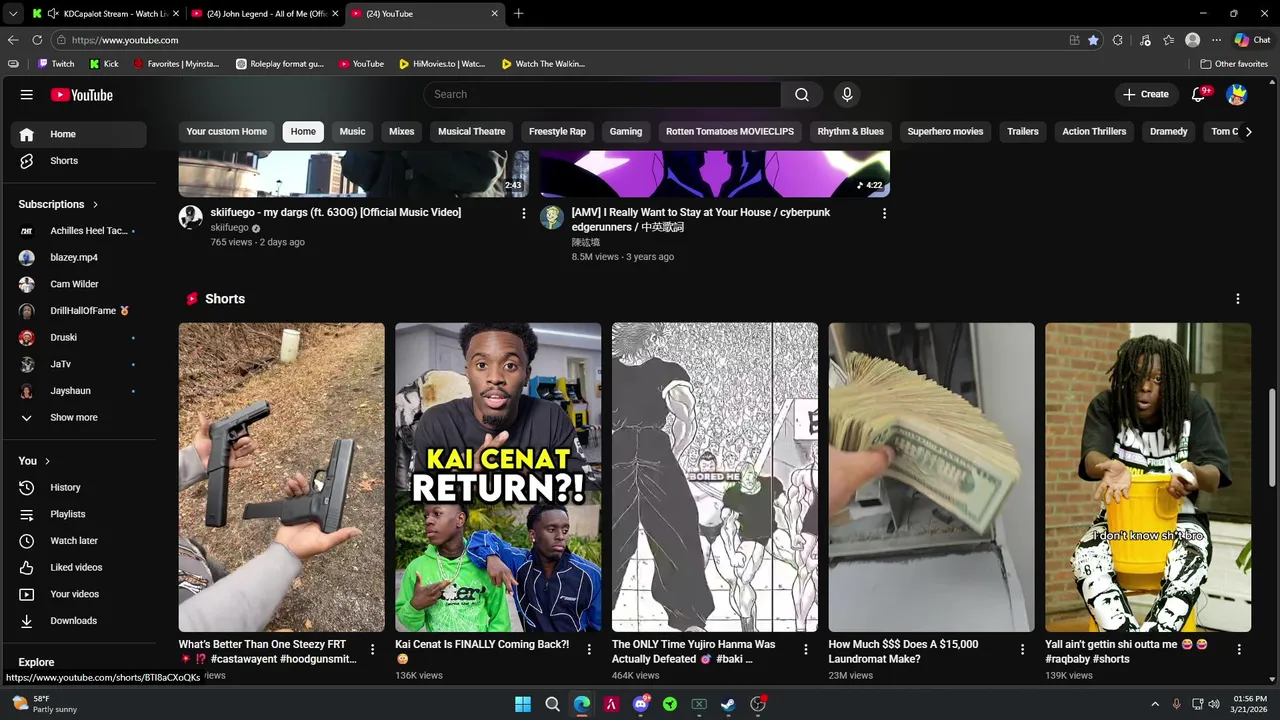This screenshot has height=720, width=1280.
Task: Reload the page in the browser
Action: point(37,40)
